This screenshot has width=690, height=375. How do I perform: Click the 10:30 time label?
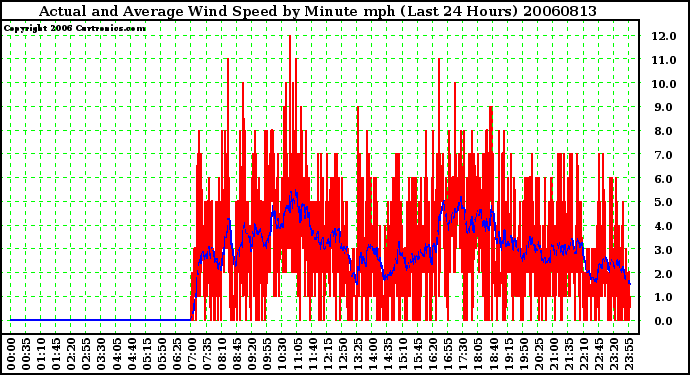point(282,354)
